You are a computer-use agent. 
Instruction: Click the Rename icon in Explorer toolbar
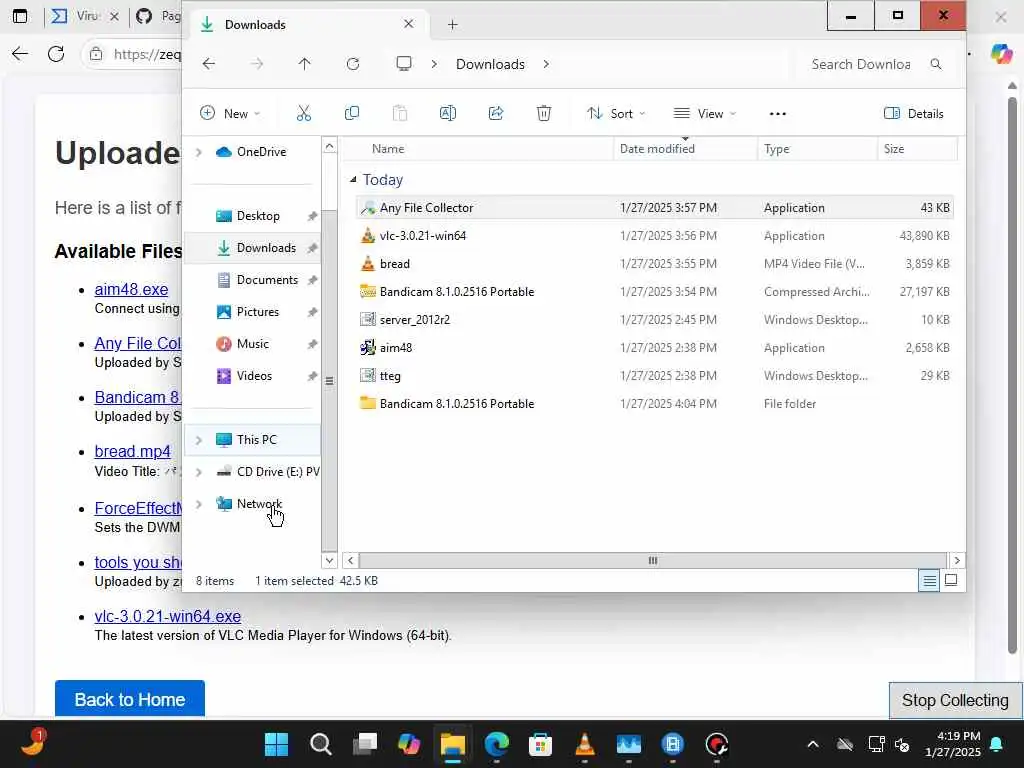[447, 114]
